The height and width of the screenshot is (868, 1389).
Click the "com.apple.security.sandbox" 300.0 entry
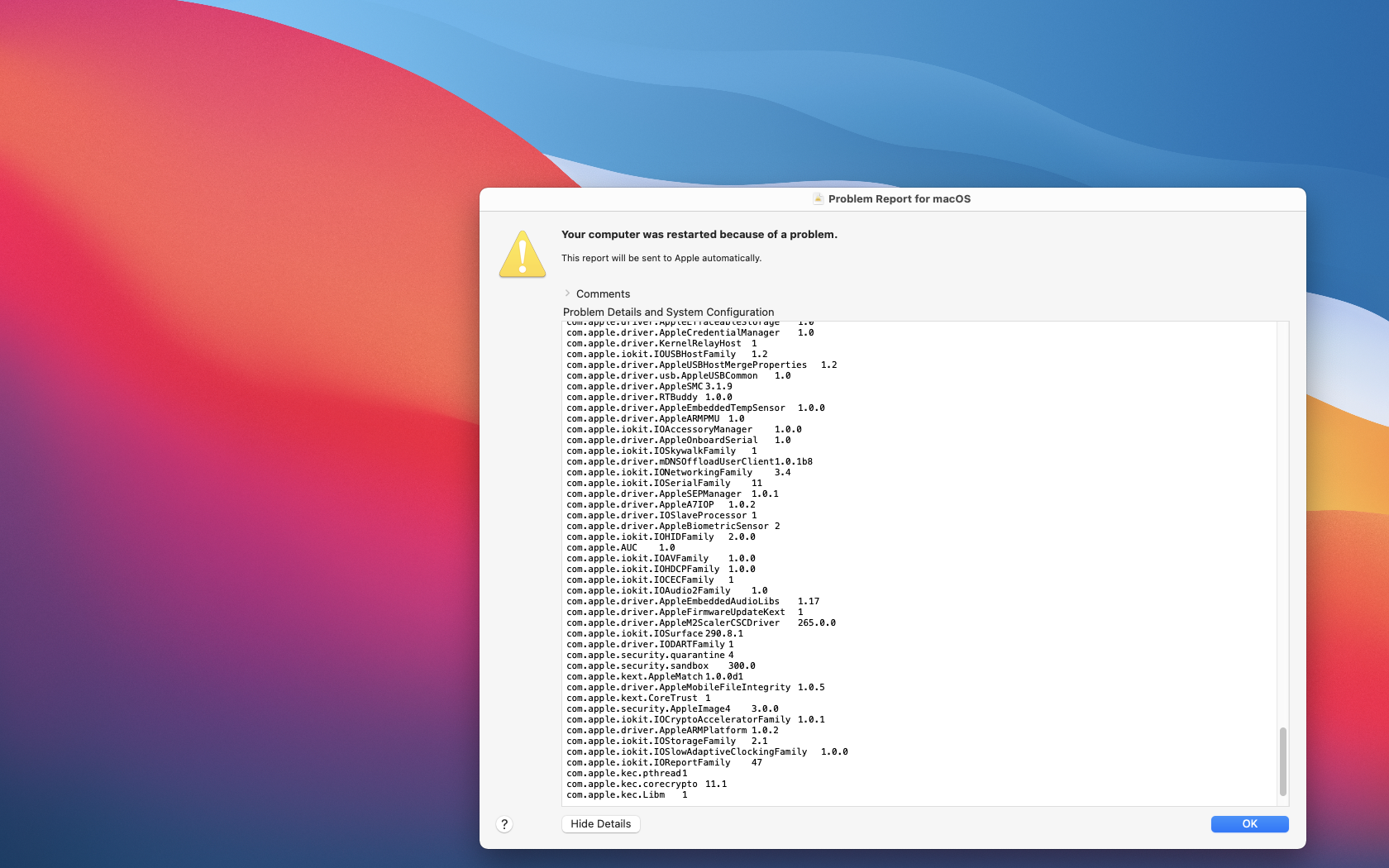[661, 666]
